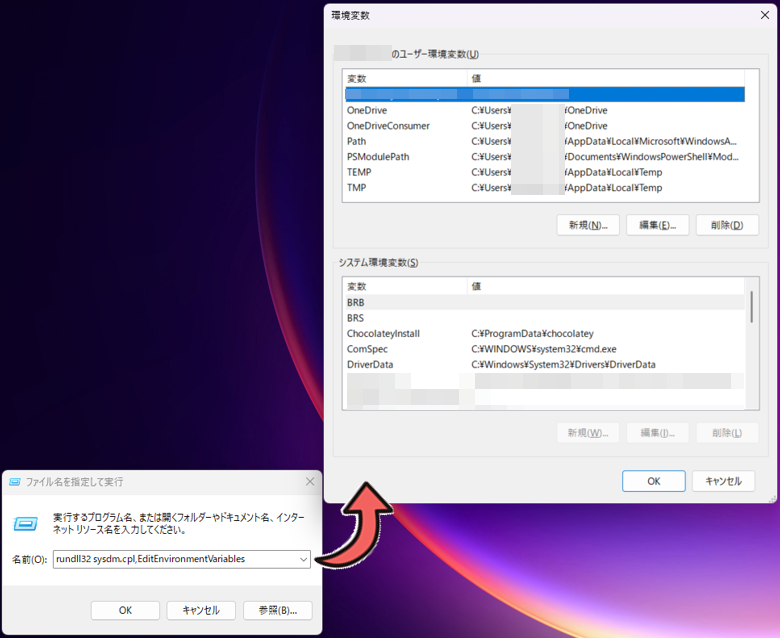The height and width of the screenshot is (638, 780).
Task: Click the system variables list scrollbar thumb
Action: [751, 307]
